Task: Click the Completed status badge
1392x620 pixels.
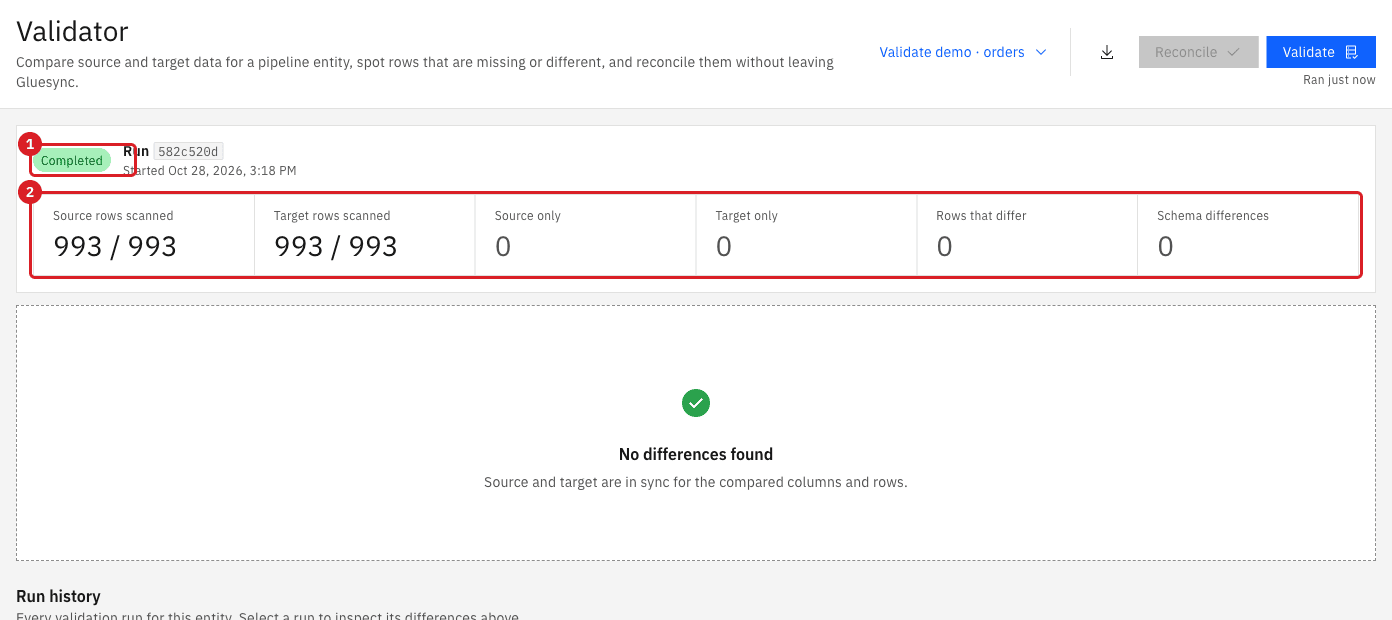Action: pos(72,160)
